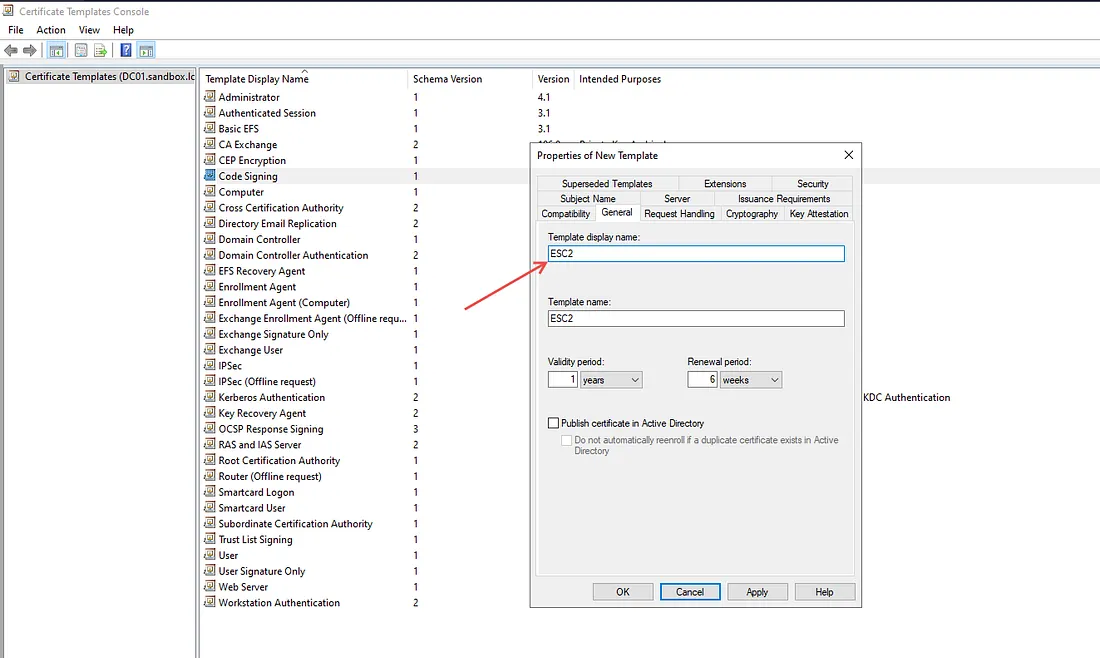This screenshot has width=1100, height=658.
Task: Toggle the Show/Hide Console Tree toolbar icon
Action: [57, 50]
